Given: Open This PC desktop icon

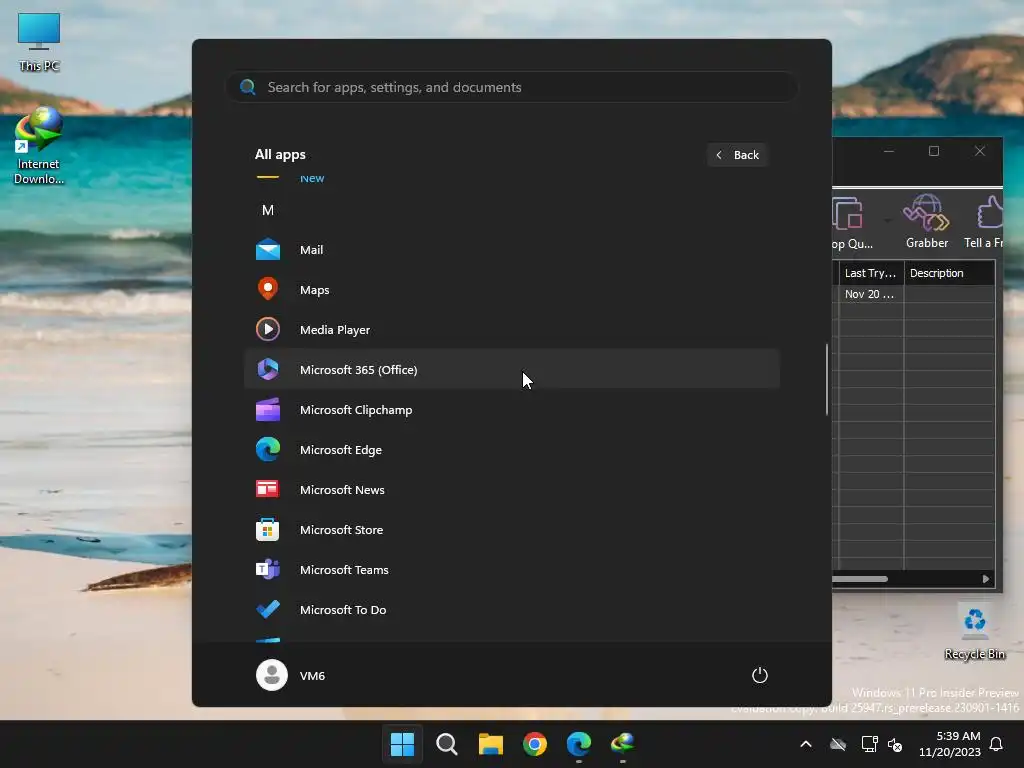Looking at the screenshot, I should coord(39,42).
